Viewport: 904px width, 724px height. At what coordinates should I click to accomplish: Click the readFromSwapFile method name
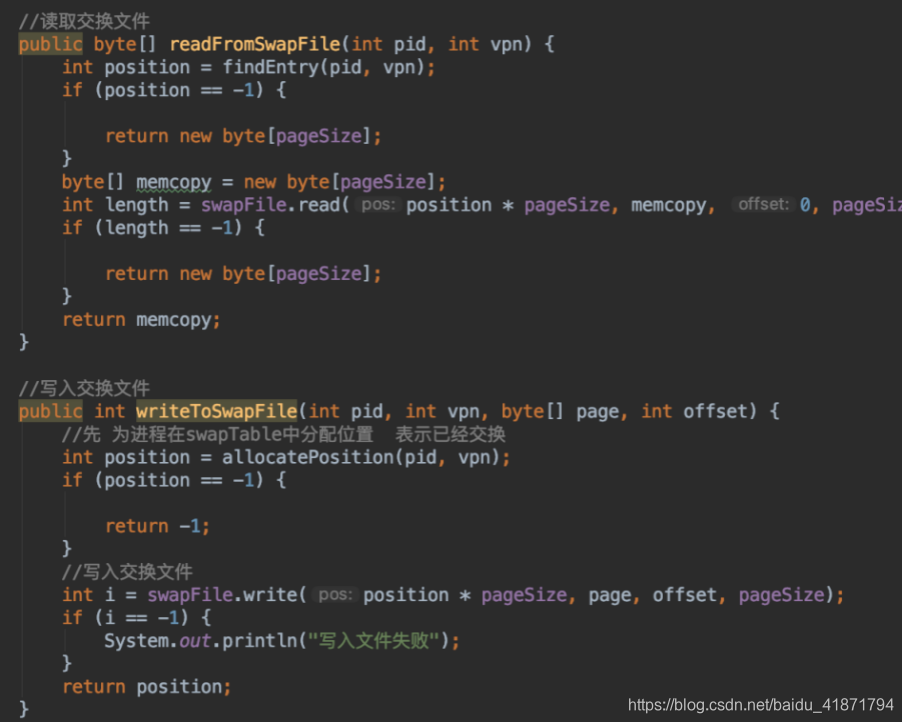pos(255,44)
